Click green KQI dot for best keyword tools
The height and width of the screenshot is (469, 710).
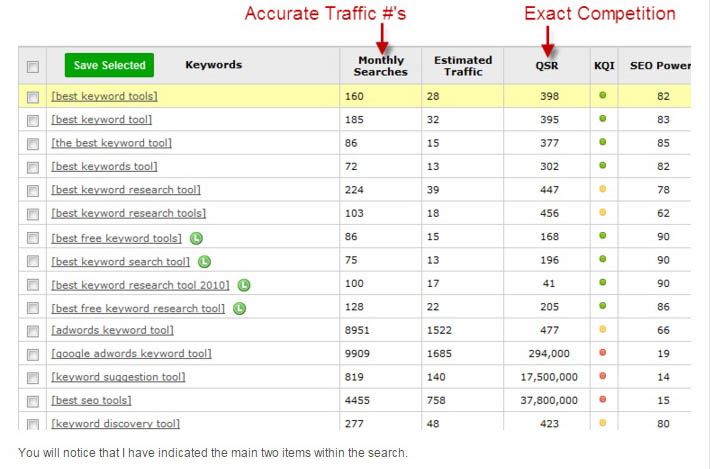tap(603, 96)
